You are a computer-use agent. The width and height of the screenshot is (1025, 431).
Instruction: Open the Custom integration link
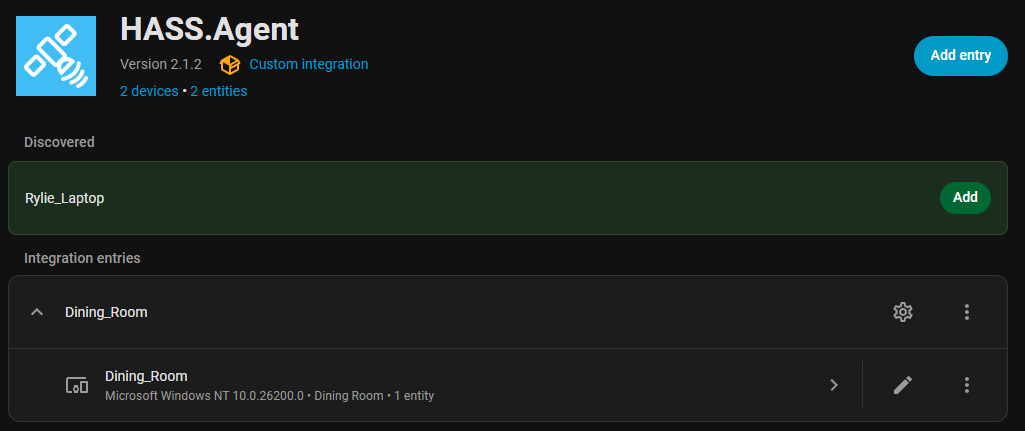[308, 64]
